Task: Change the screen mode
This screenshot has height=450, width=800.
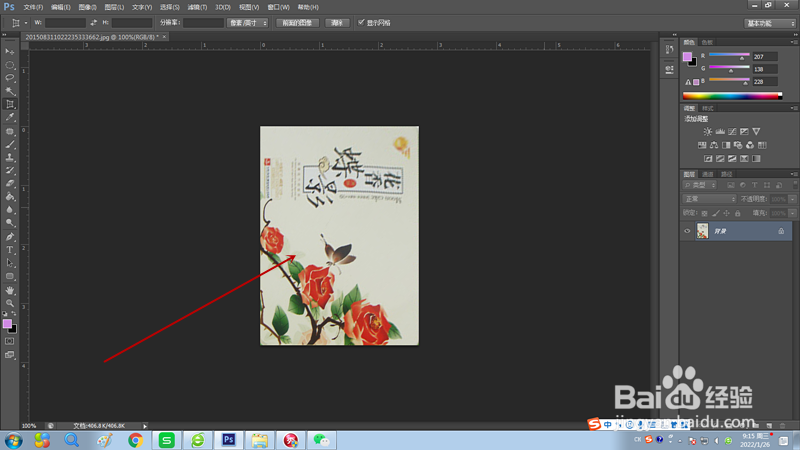Action: [10, 355]
